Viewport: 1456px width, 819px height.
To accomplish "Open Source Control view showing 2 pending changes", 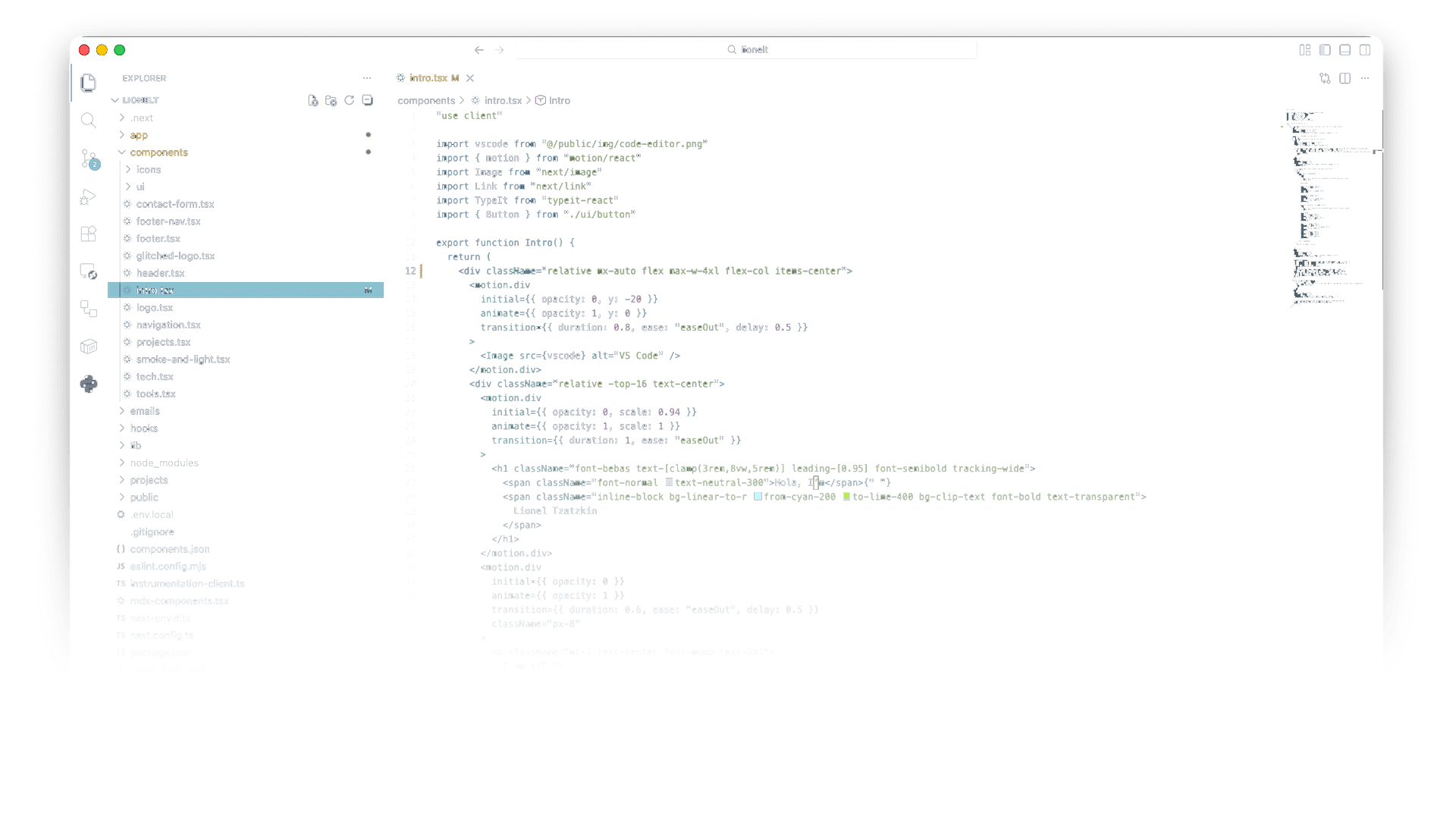I will 89,158.
